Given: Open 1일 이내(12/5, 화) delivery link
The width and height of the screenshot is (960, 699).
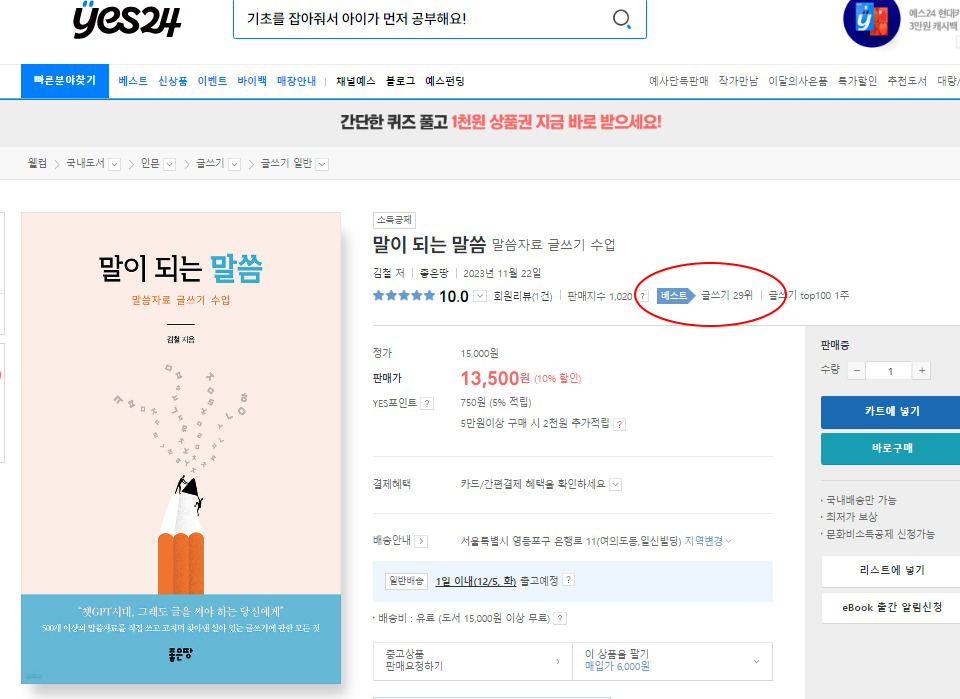Looking at the screenshot, I should coord(476,581).
